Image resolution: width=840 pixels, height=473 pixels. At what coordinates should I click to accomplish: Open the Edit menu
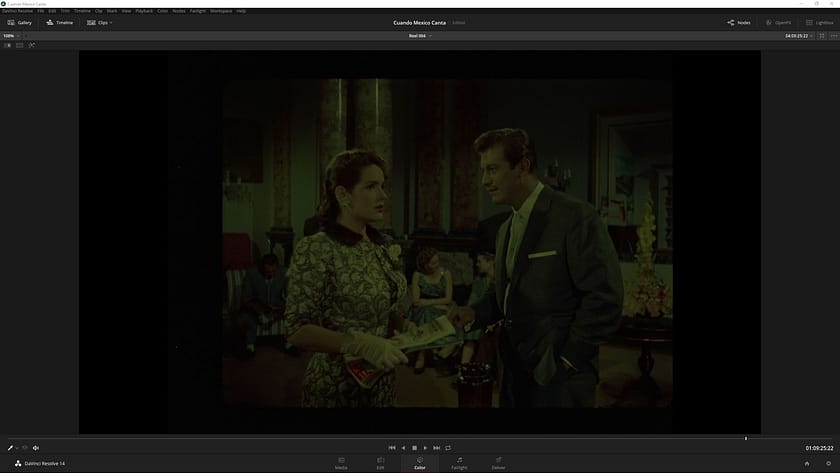click(x=52, y=11)
